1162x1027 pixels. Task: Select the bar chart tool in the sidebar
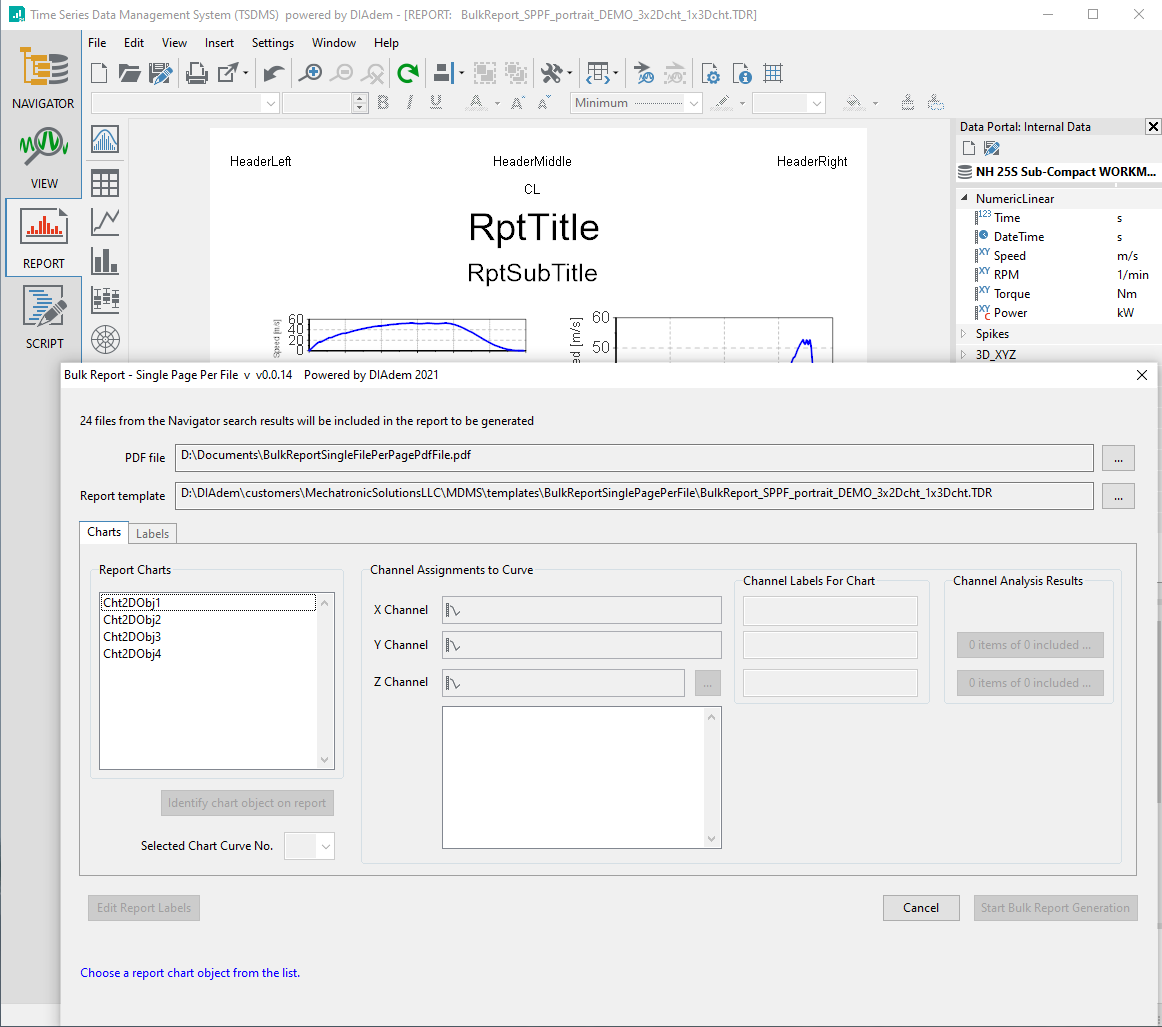click(105, 261)
